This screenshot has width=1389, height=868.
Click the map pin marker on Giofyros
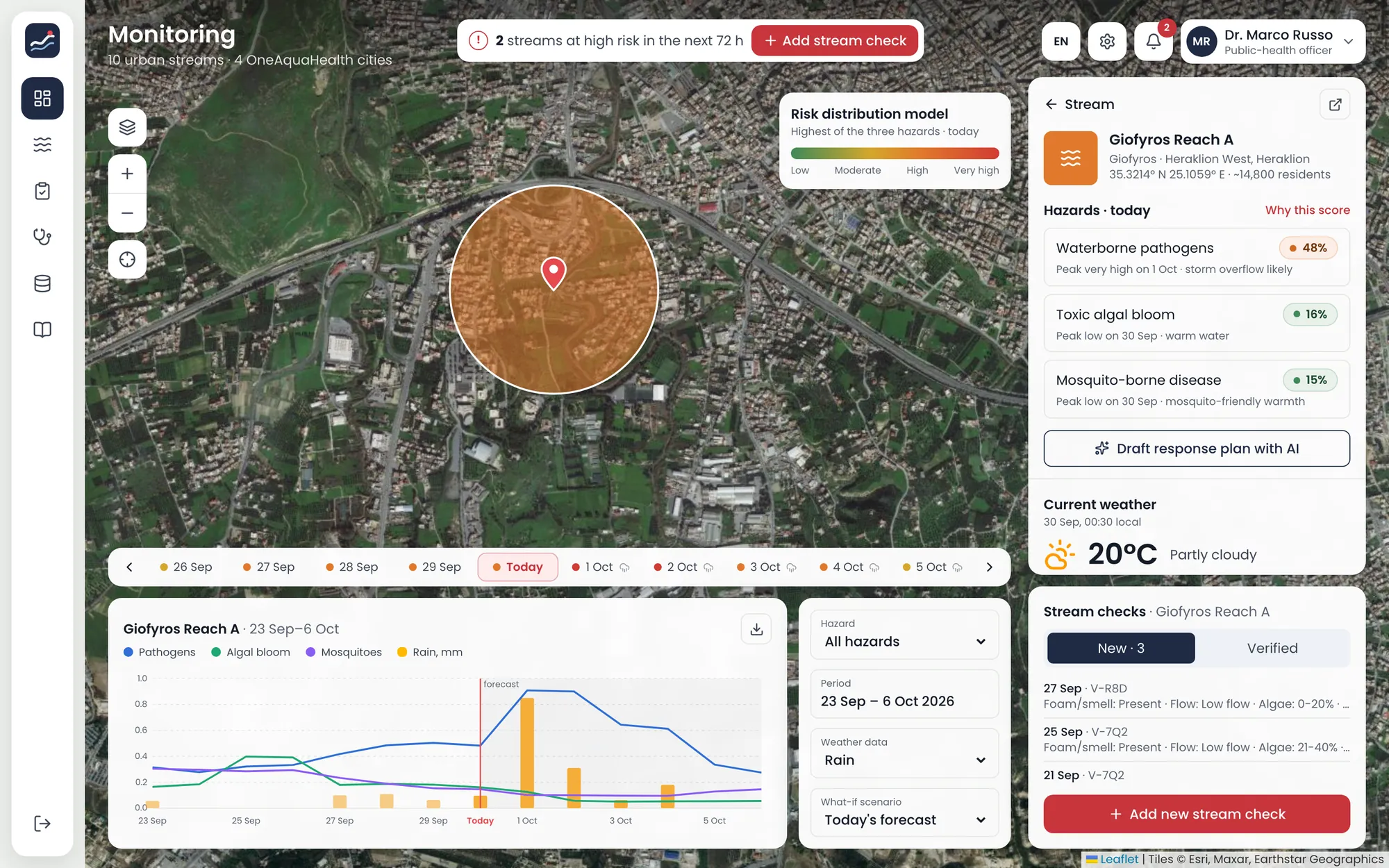(x=554, y=274)
